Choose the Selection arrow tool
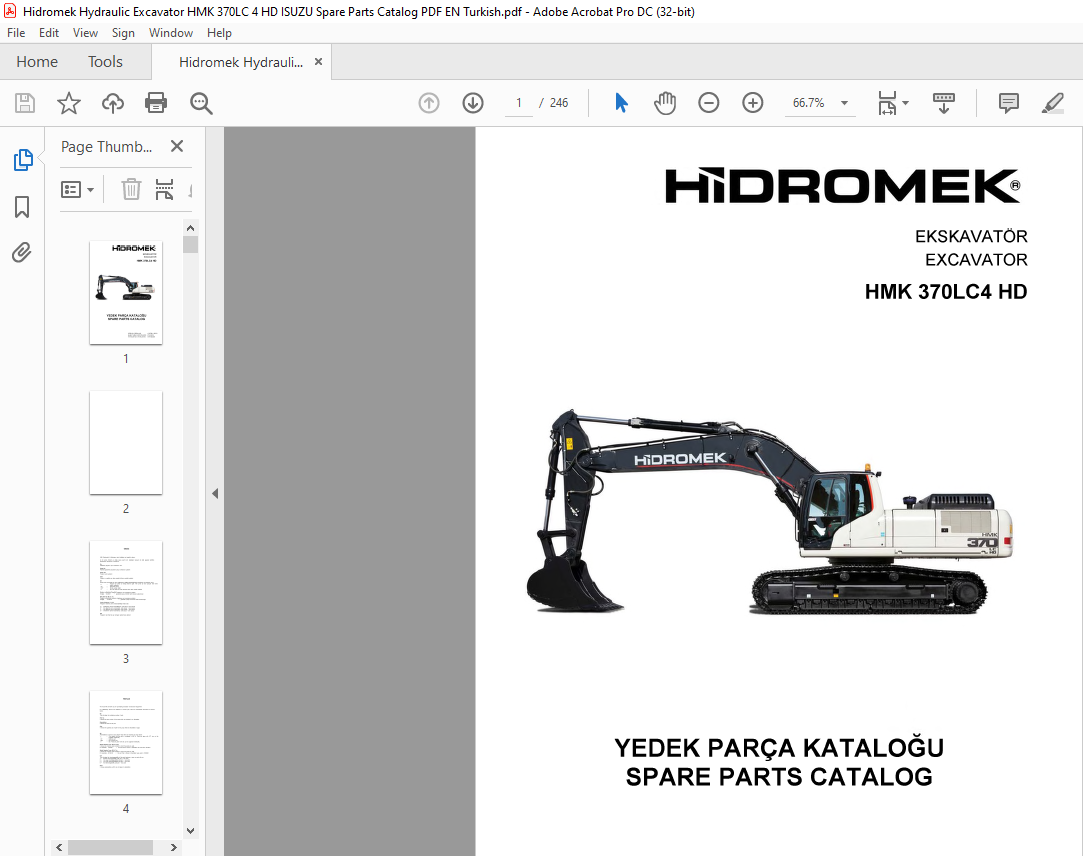The height and width of the screenshot is (856, 1083). (x=621, y=103)
